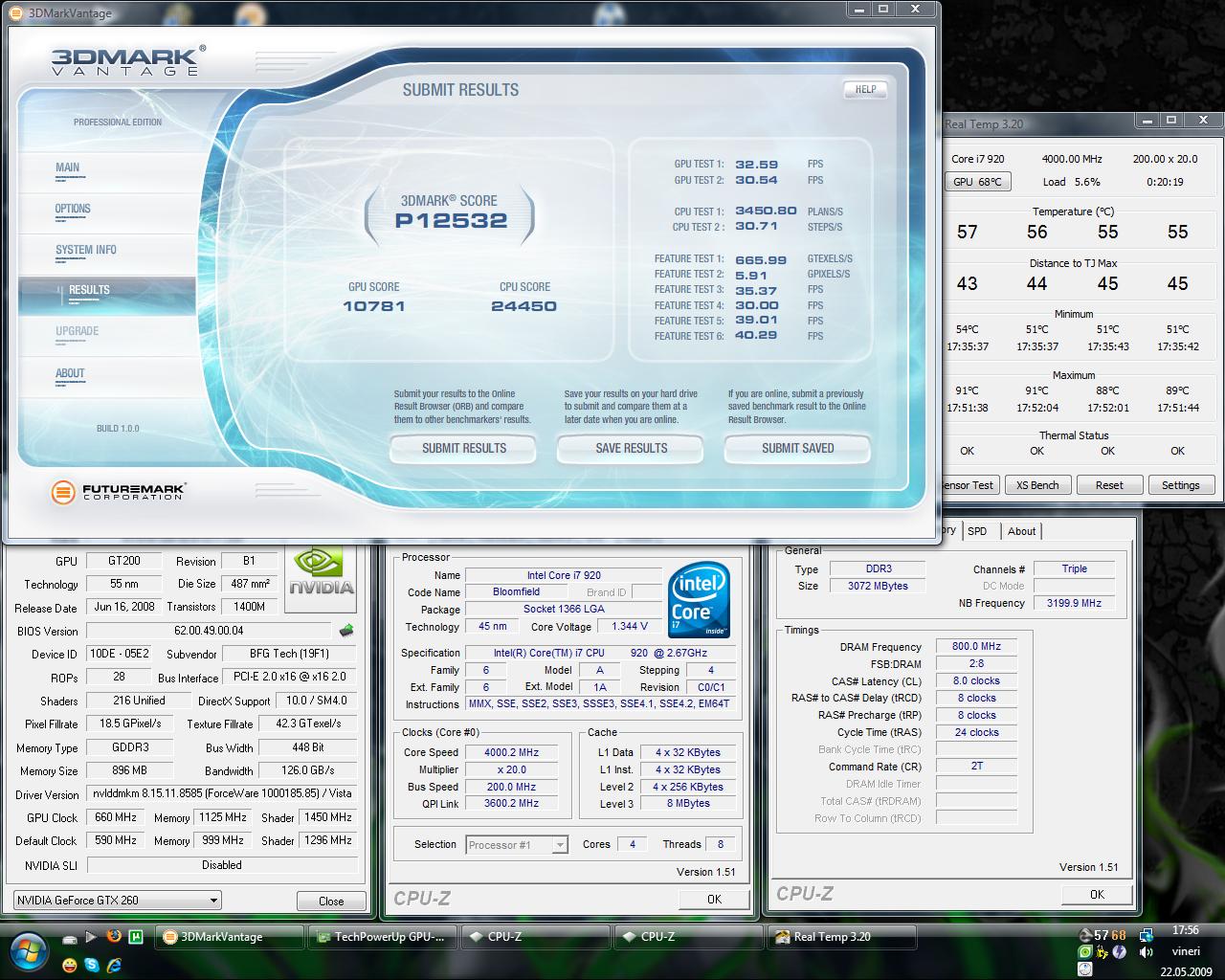Click the orange tray temperature reading 68

coord(1119,935)
